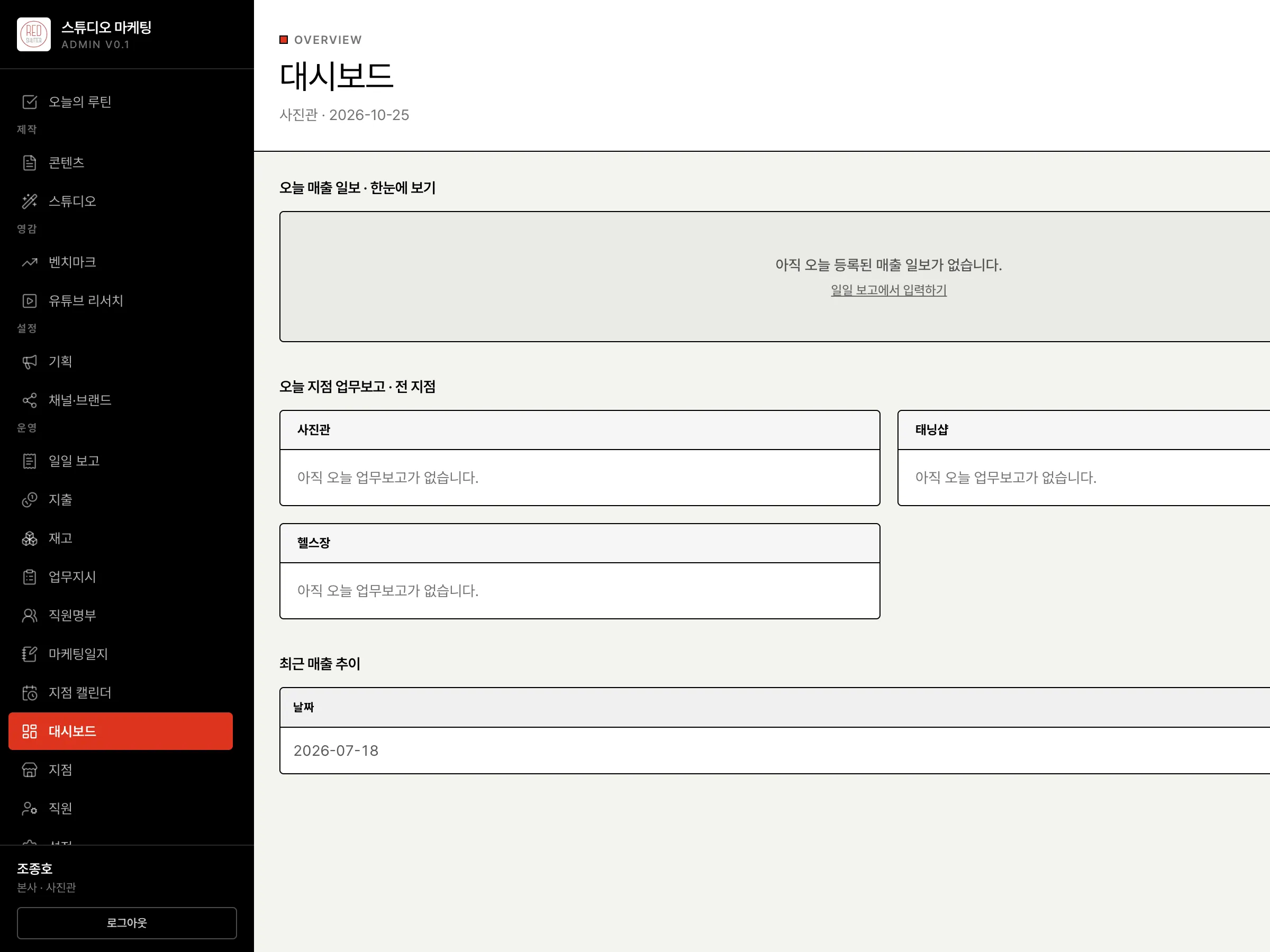
Task: Click the 헬스장 report card header
Action: (x=579, y=543)
